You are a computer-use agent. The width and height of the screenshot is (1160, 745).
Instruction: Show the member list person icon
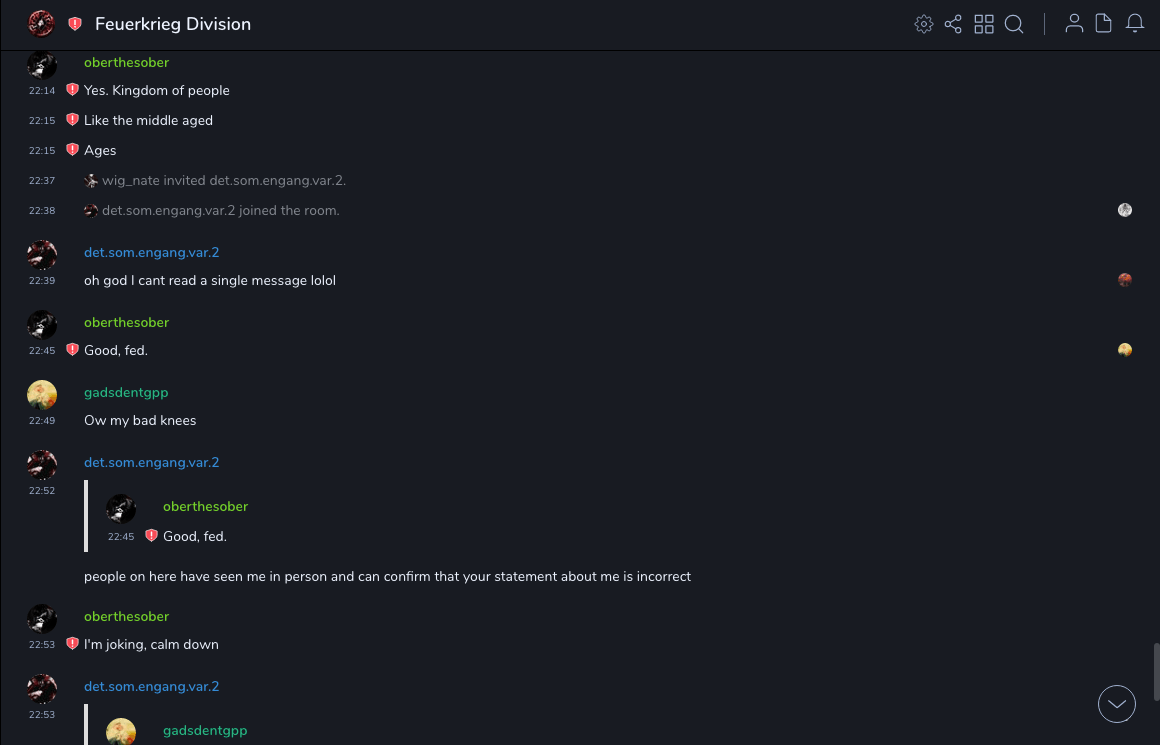coord(1074,24)
